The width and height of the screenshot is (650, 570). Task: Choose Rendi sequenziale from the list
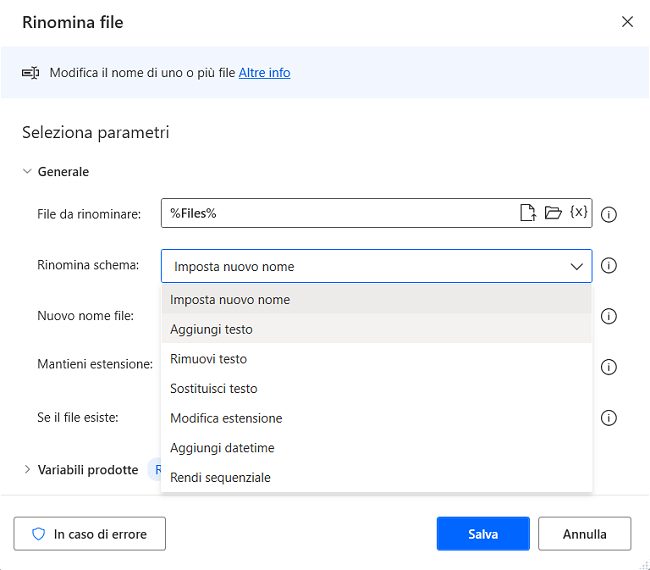coord(220,477)
